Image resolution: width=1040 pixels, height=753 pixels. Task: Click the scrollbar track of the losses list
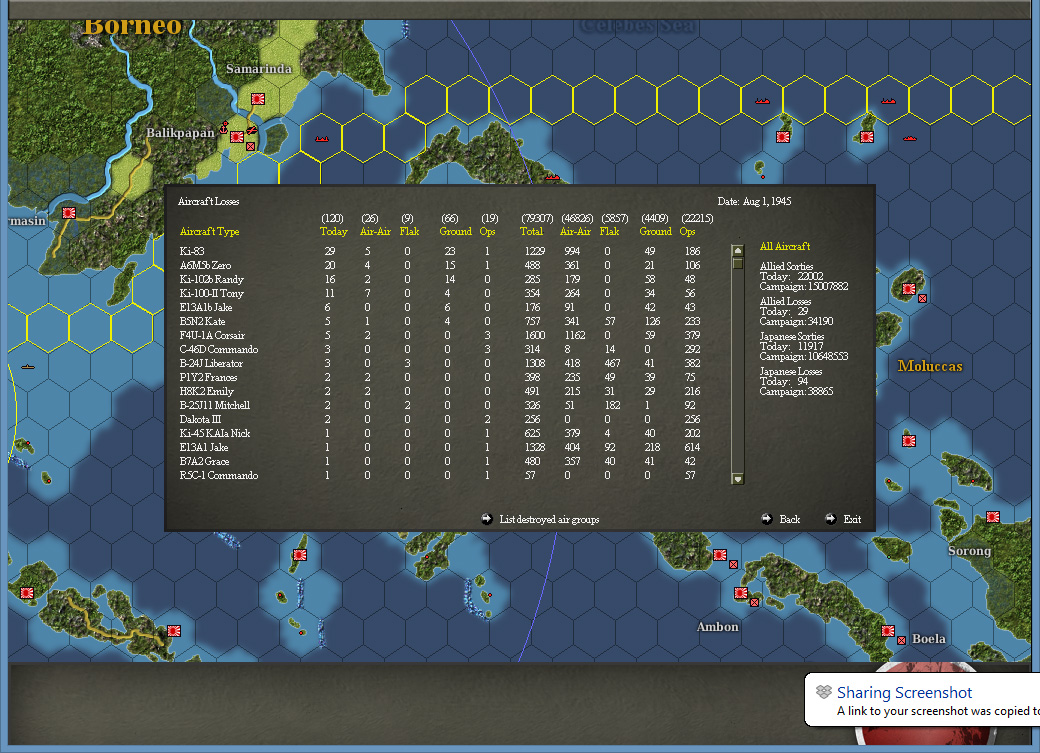click(737, 370)
